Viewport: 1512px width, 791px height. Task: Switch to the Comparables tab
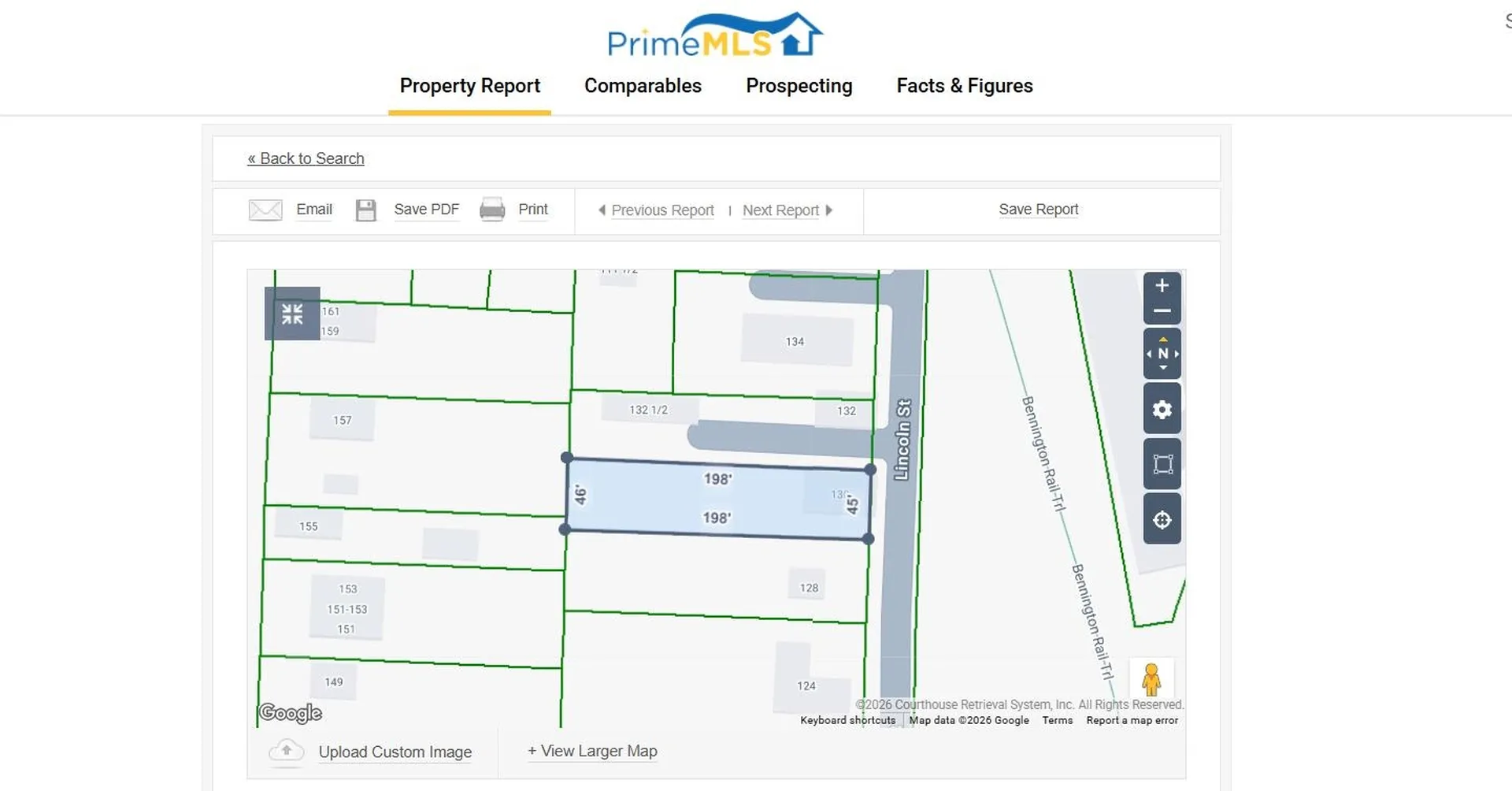[643, 86]
